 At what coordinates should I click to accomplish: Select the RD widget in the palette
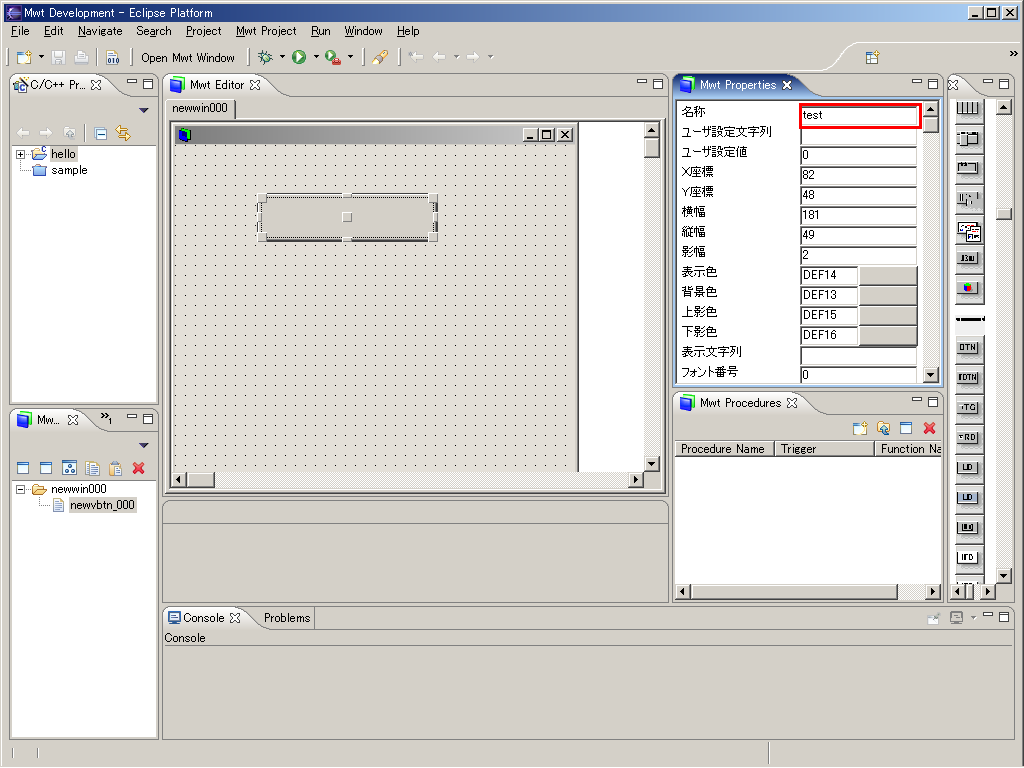(x=967, y=438)
